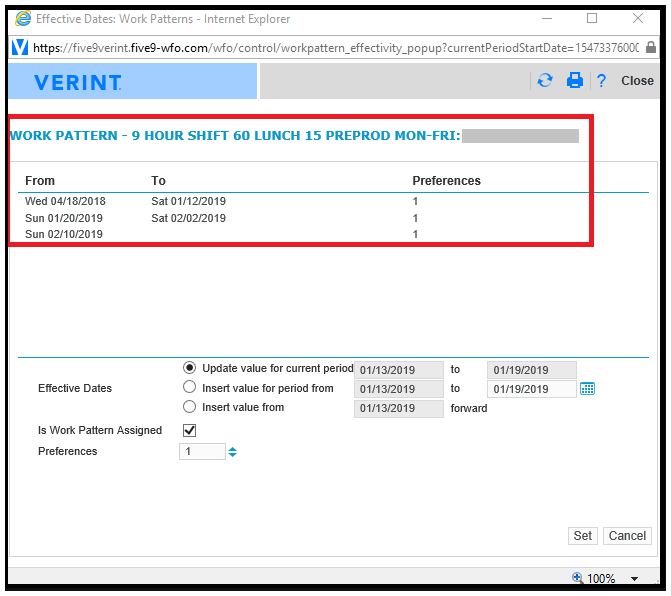Decrease Preferences value with down arrow

pos(232,455)
